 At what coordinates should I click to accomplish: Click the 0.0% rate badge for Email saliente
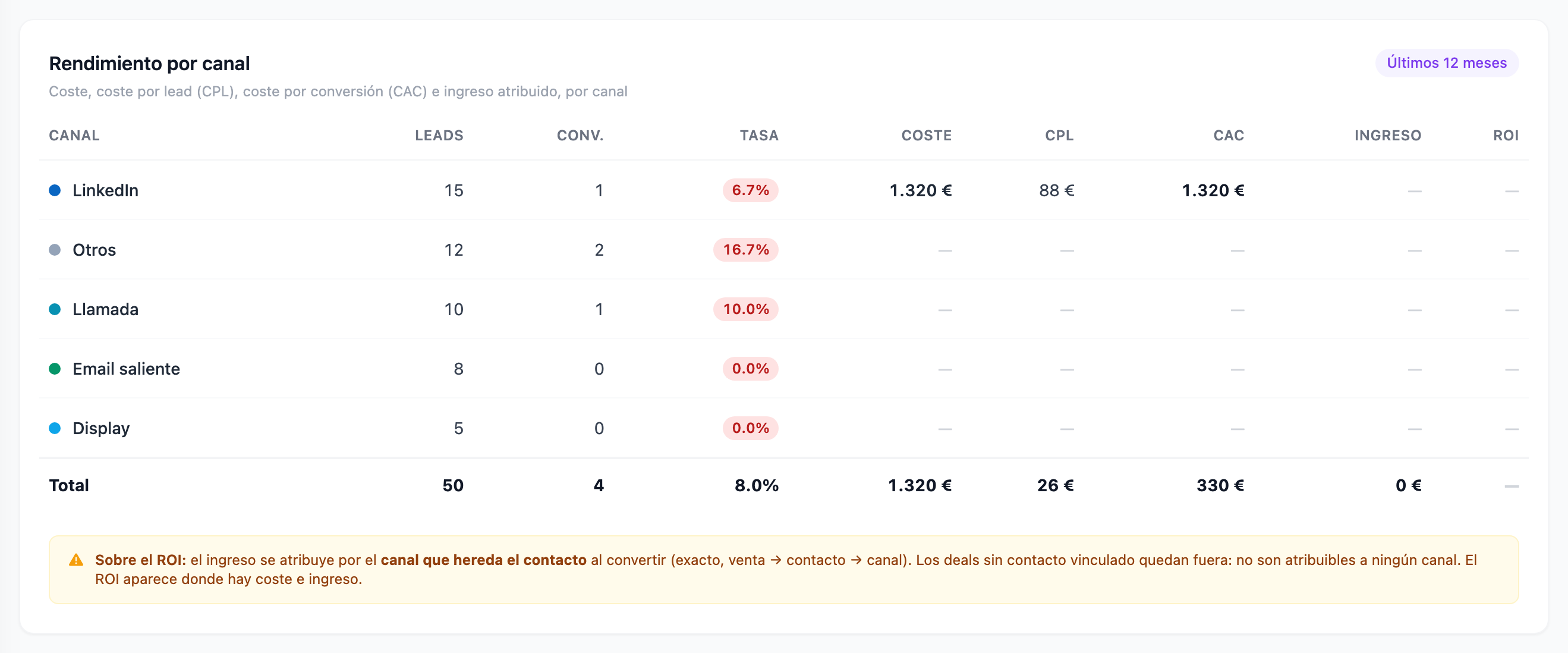(751, 369)
